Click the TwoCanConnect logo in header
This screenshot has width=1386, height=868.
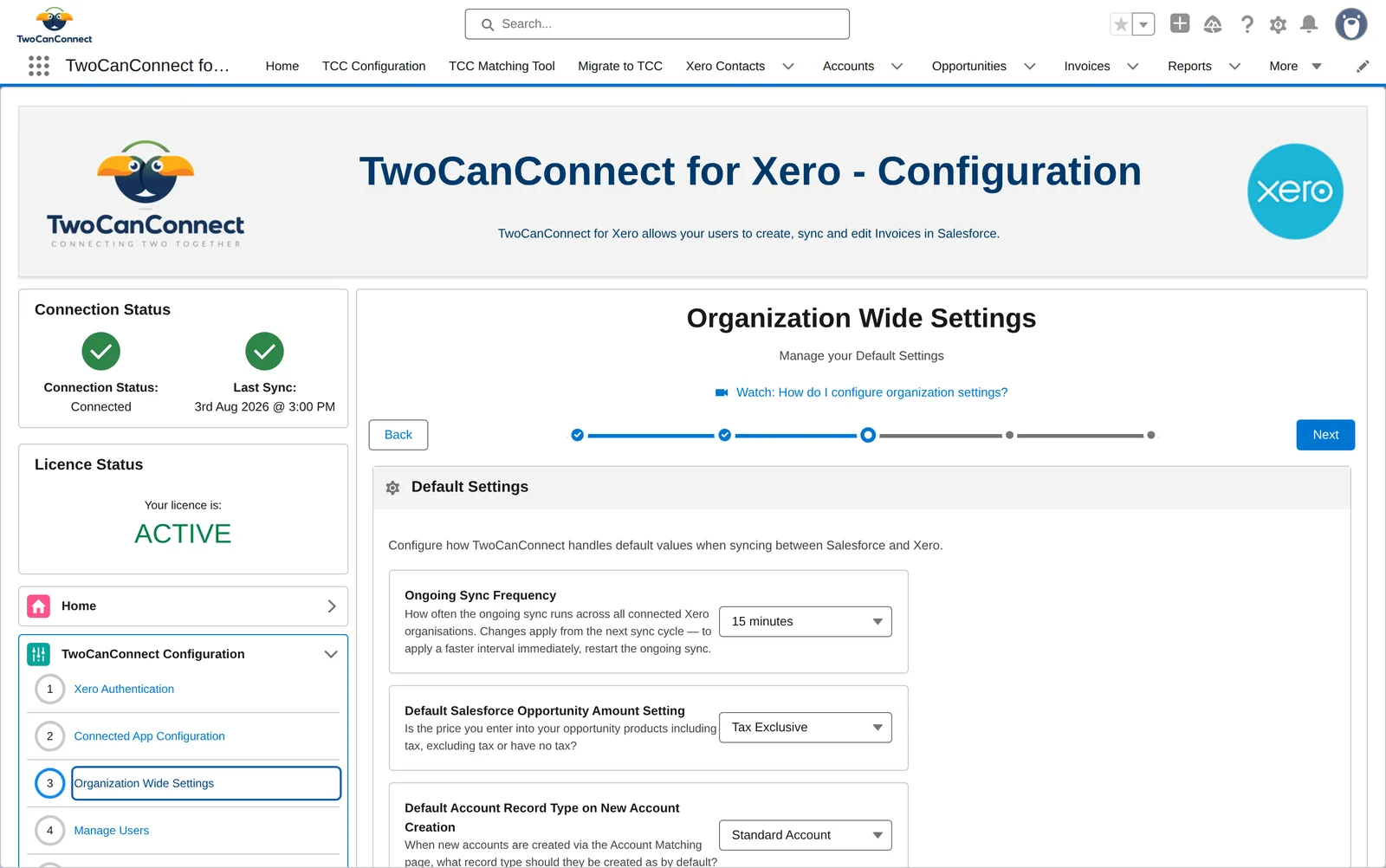pyautogui.click(x=55, y=25)
